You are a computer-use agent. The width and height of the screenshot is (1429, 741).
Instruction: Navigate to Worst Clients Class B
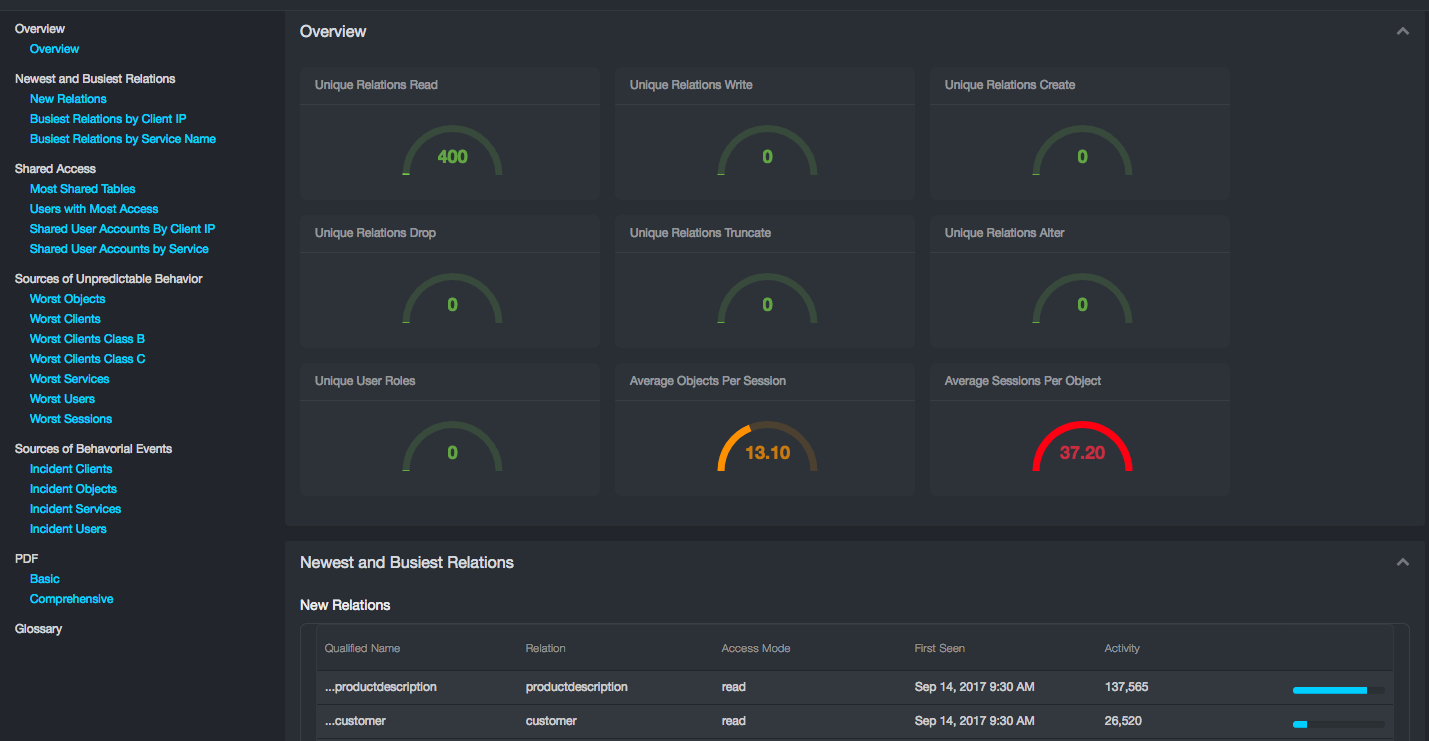click(87, 339)
